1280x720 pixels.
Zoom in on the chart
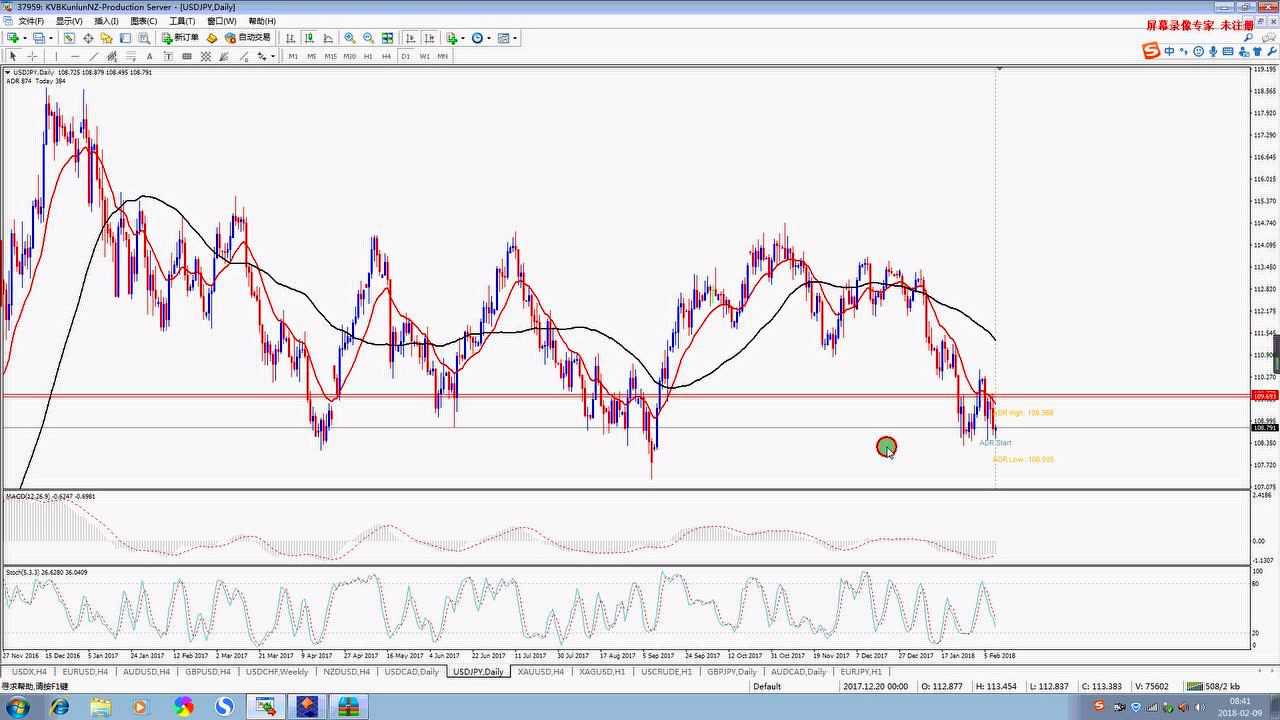pyautogui.click(x=350, y=38)
